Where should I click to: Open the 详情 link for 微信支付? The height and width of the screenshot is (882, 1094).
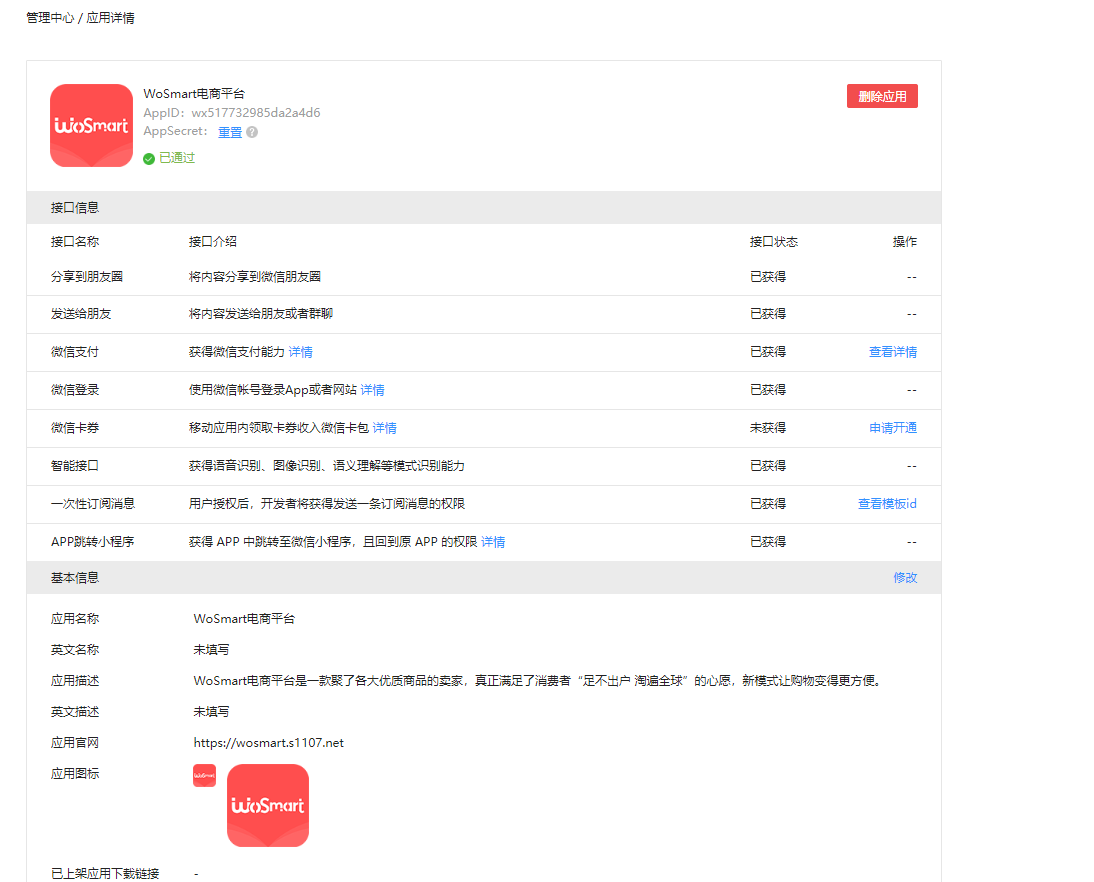click(x=300, y=352)
